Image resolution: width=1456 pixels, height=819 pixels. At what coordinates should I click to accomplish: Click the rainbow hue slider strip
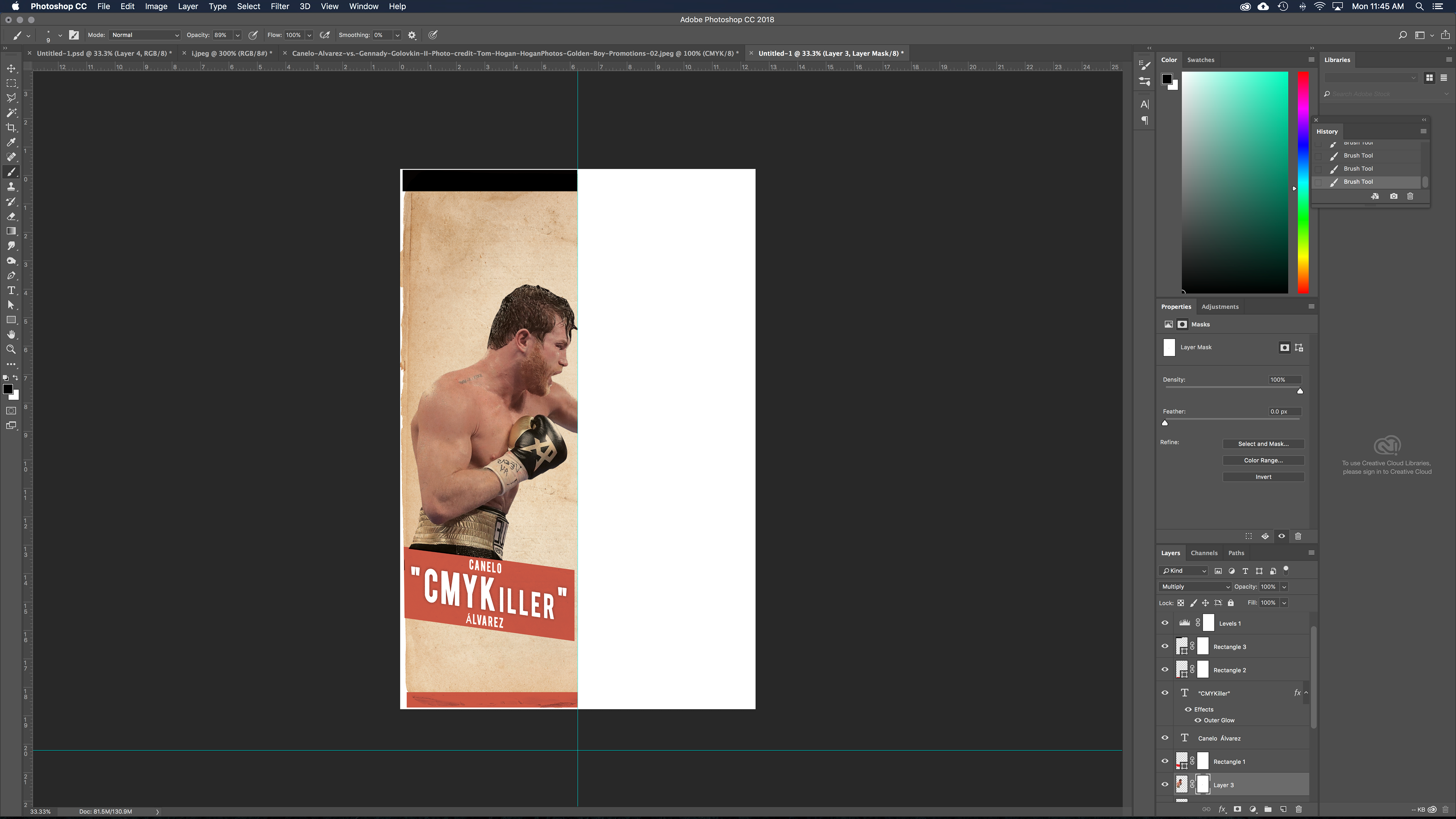(x=1303, y=182)
